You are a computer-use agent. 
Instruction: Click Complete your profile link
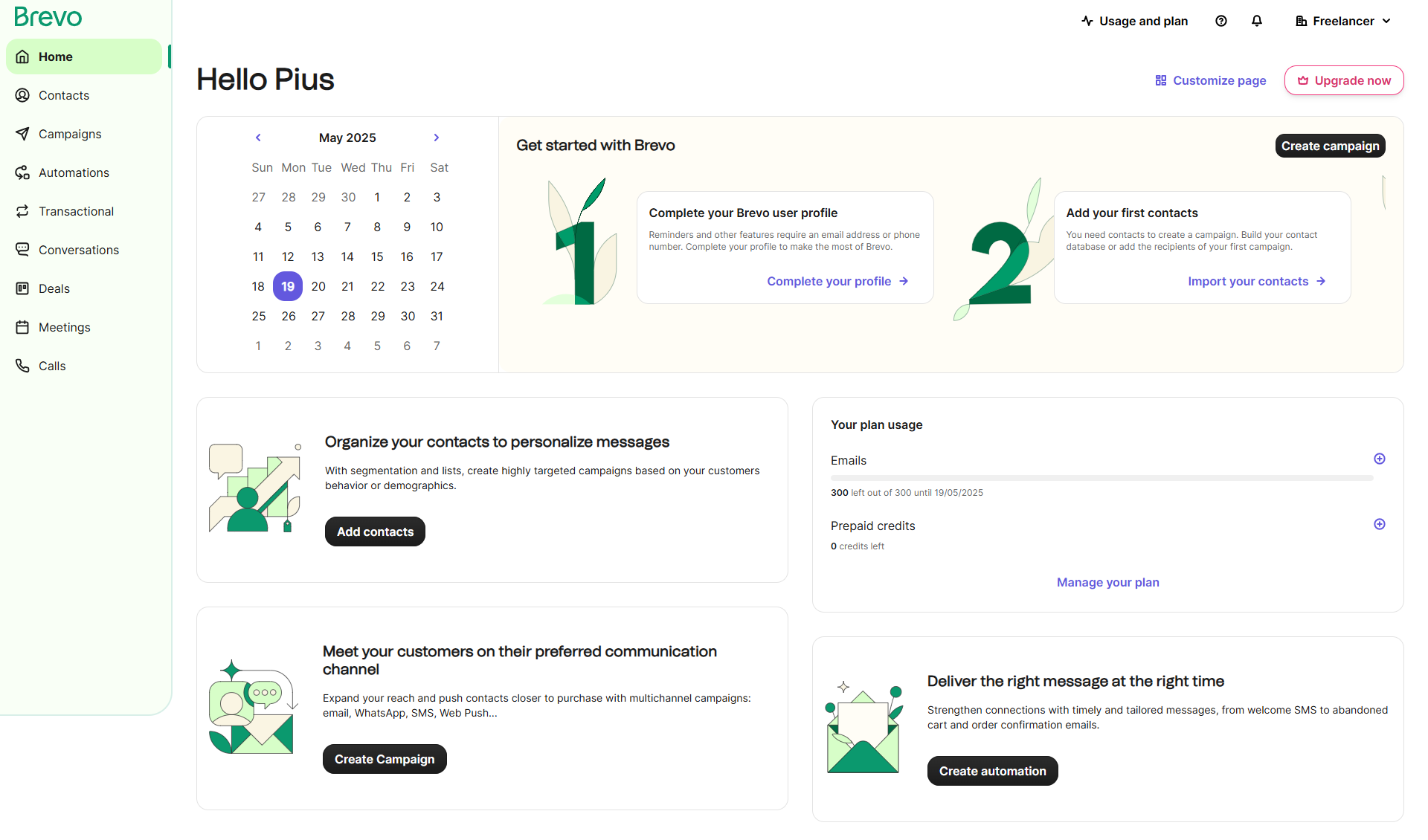[x=837, y=281]
